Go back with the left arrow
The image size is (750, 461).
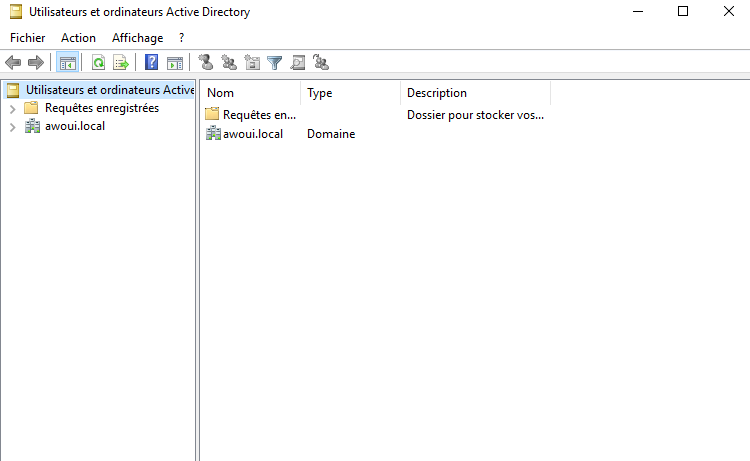pyautogui.click(x=13, y=63)
